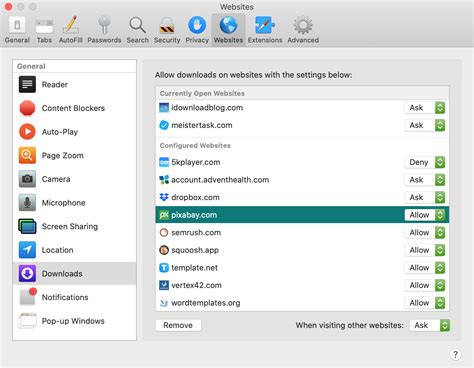Click the AutoFill tab label

click(x=71, y=40)
